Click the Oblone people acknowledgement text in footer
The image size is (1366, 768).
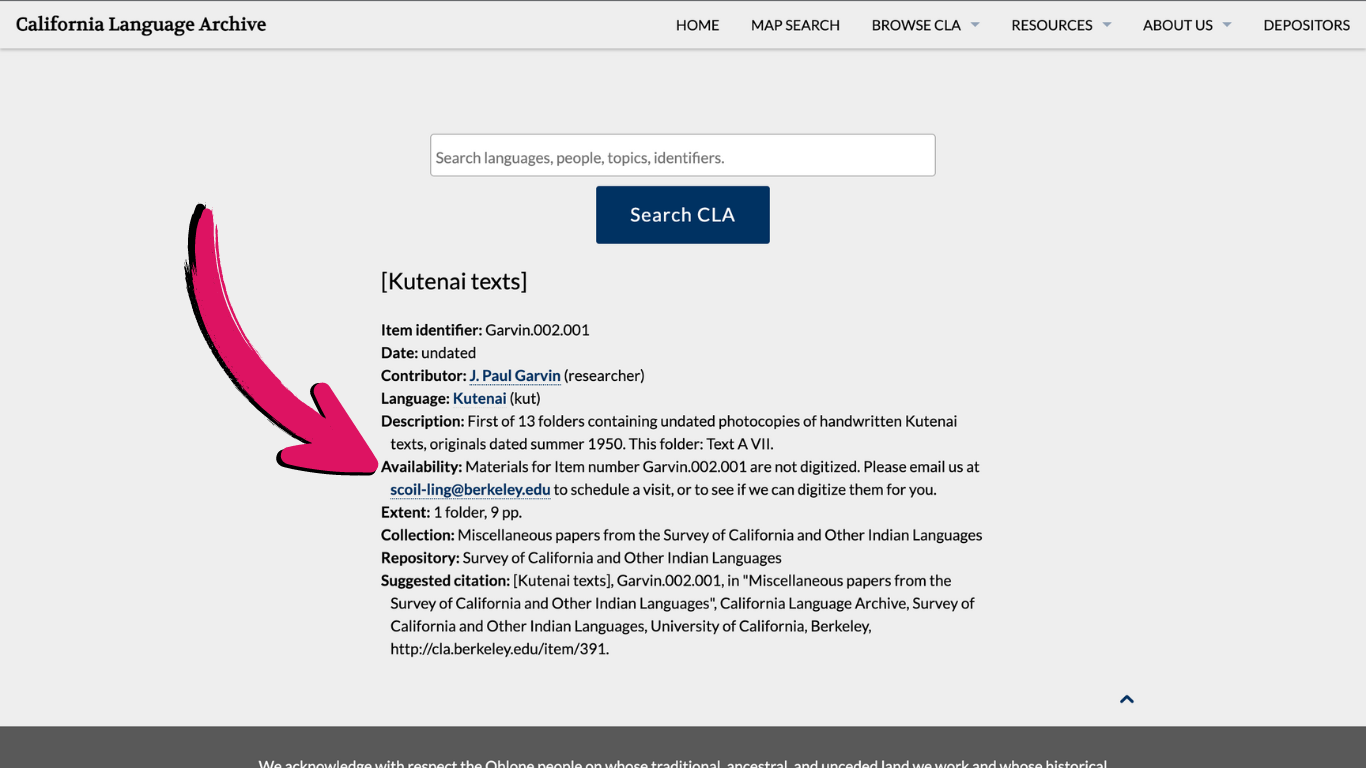tap(683, 764)
